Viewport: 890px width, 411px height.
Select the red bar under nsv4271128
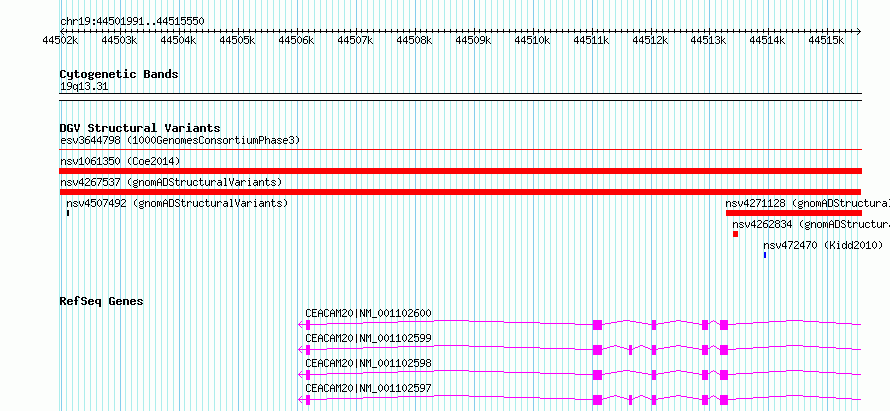794,213
